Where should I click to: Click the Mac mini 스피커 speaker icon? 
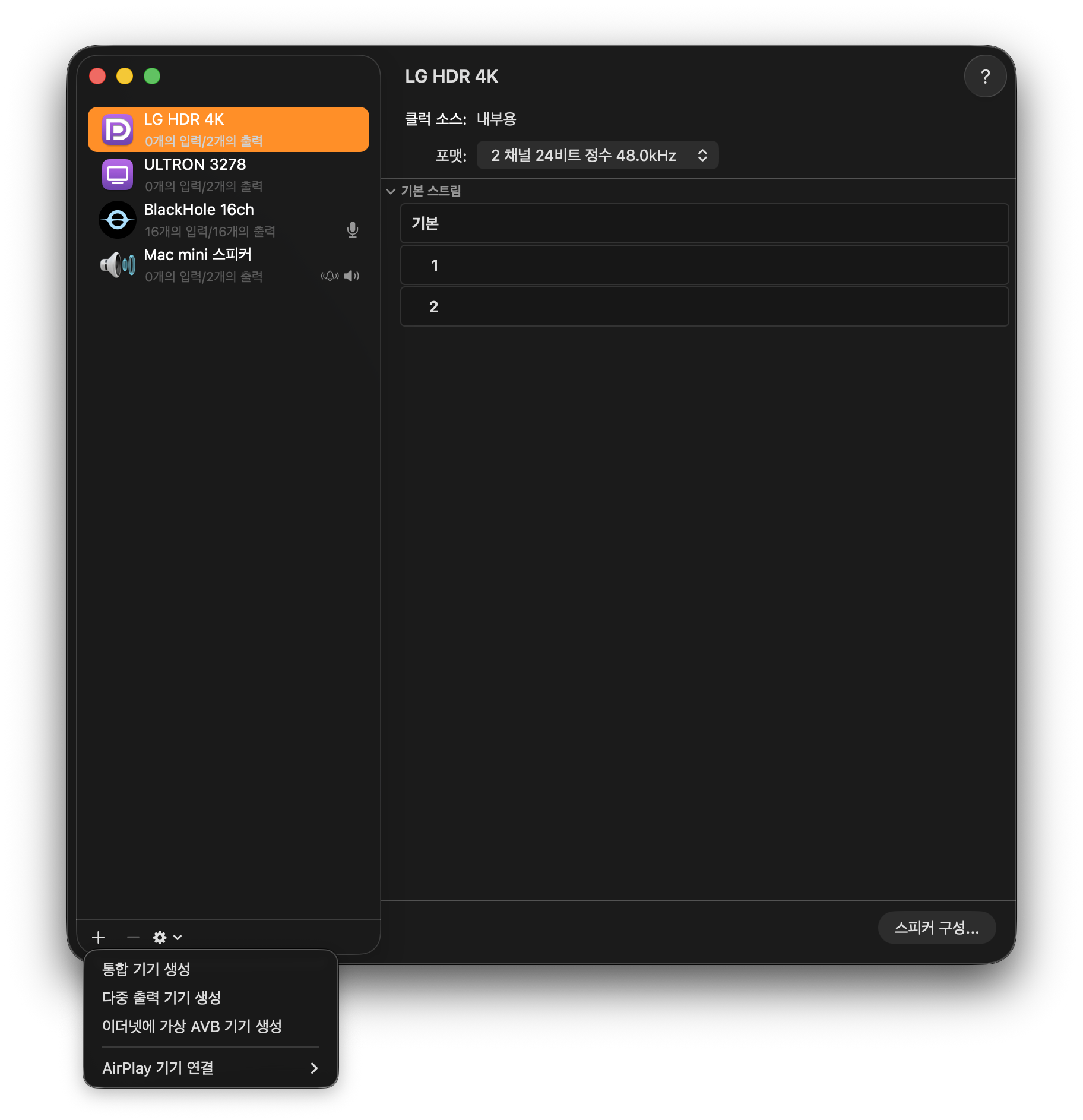pyautogui.click(x=116, y=264)
